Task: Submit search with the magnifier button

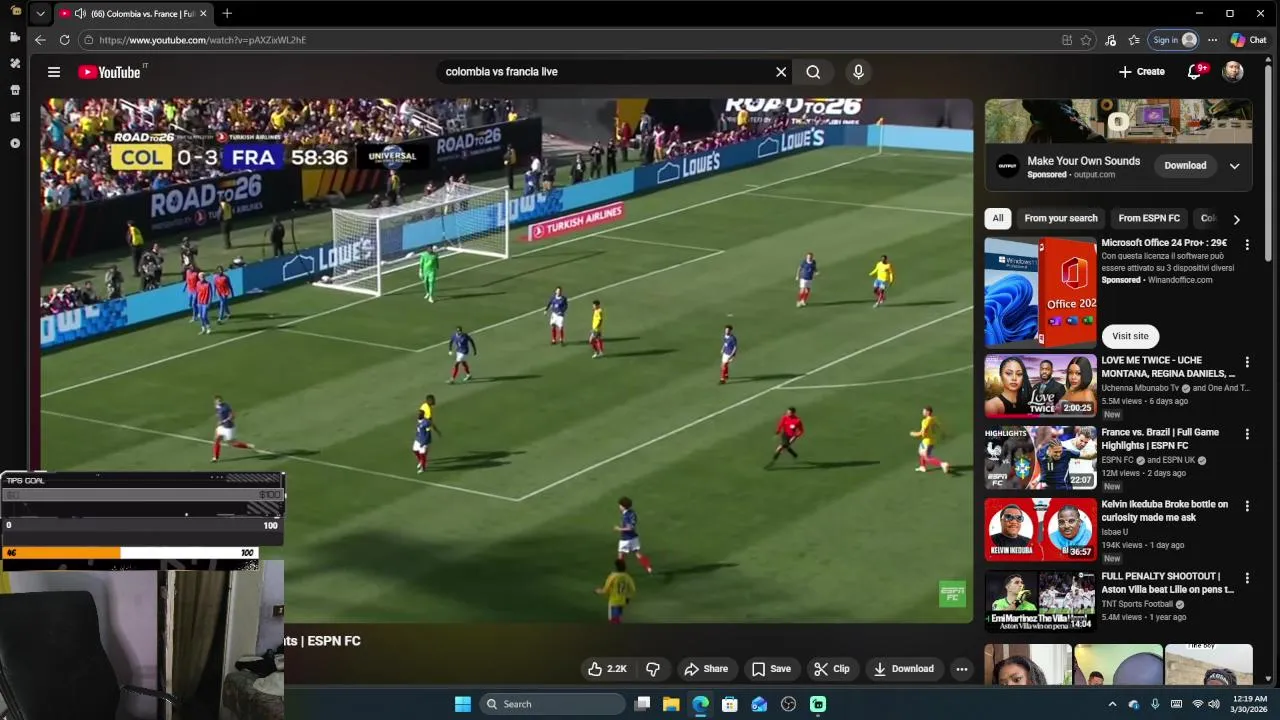Action: click(813, 72)
